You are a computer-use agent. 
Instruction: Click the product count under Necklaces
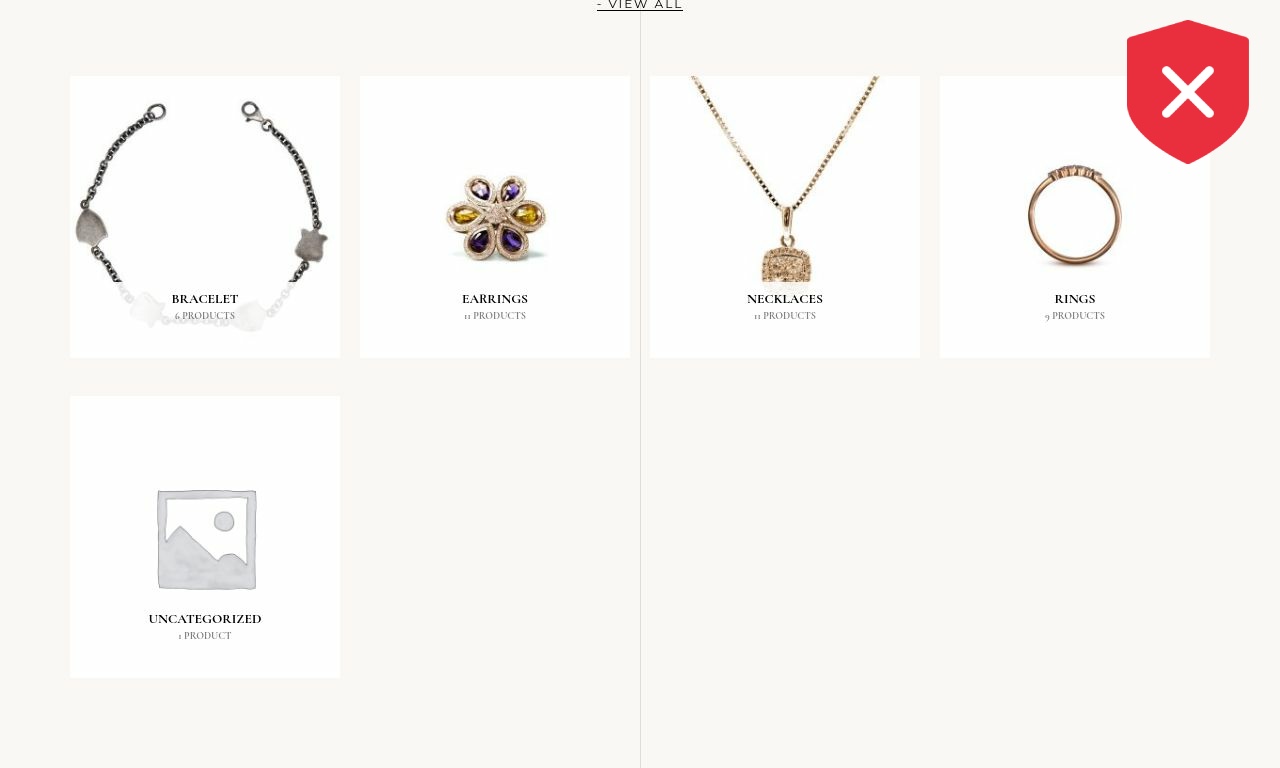[x=785, y=316]
